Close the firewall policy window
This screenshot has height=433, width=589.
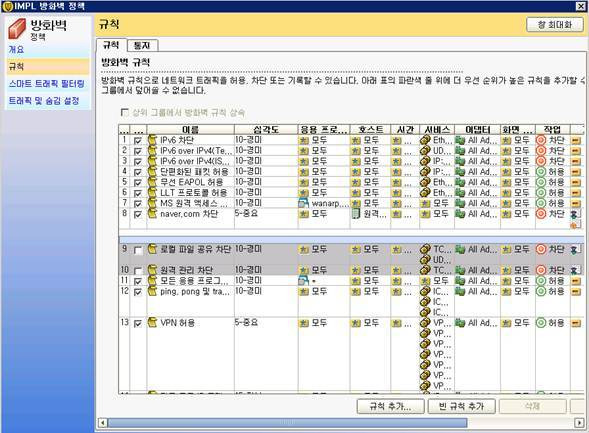click(x=580, y=6)
